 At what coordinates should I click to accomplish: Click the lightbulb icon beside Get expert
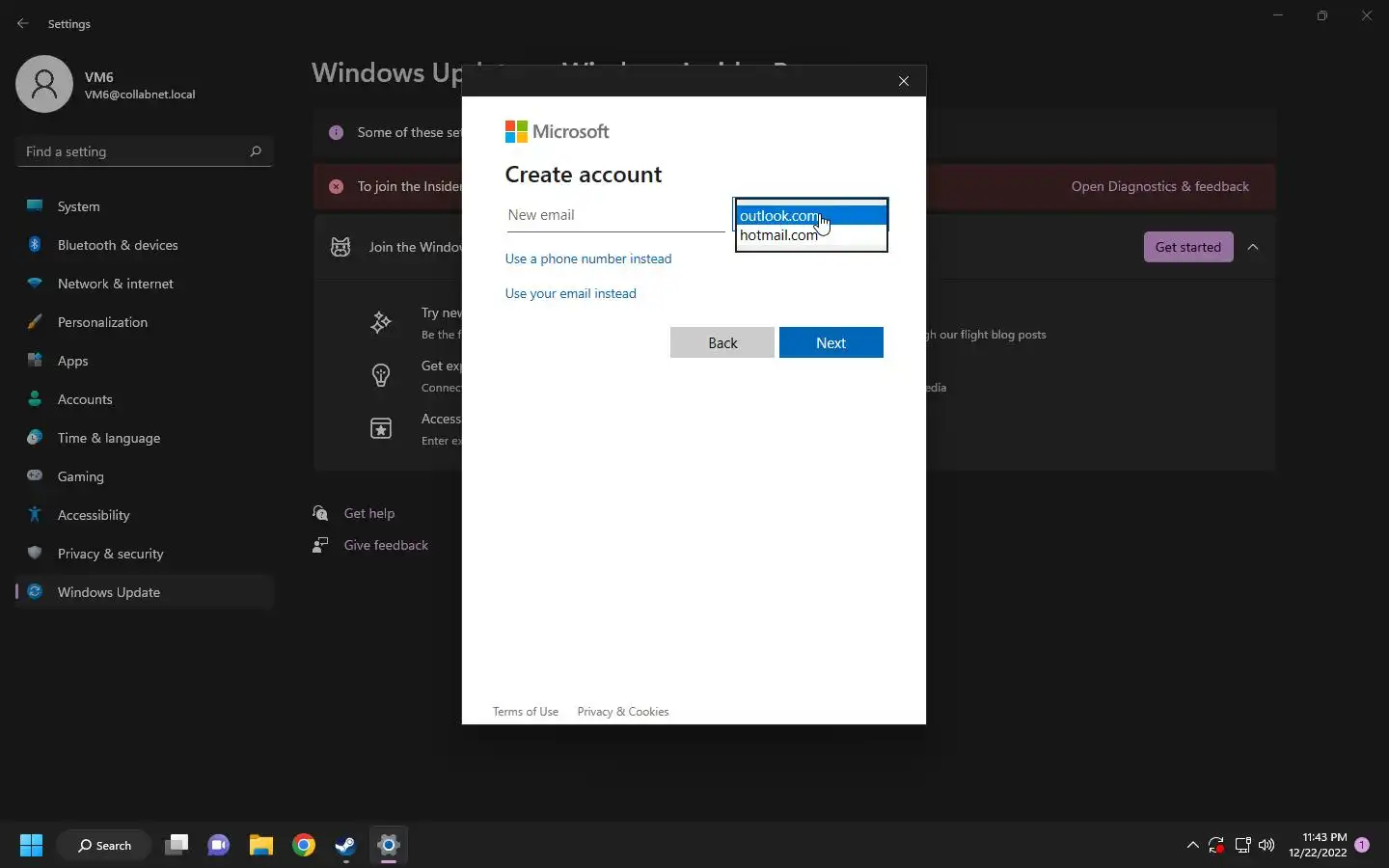point(381,375)
